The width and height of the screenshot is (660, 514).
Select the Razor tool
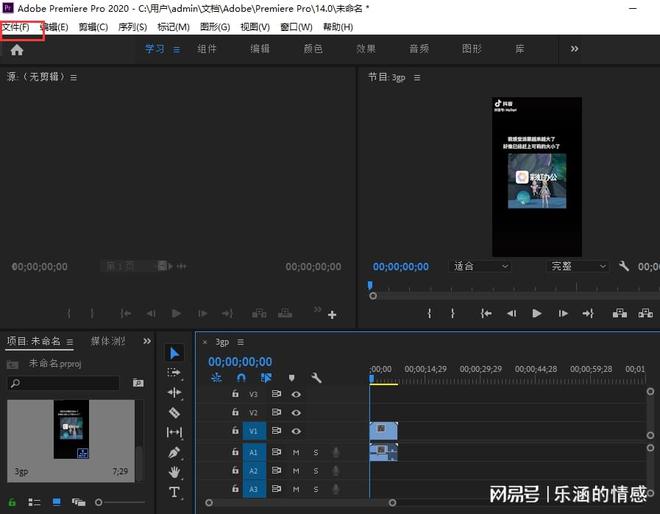(x=174, y=413)
